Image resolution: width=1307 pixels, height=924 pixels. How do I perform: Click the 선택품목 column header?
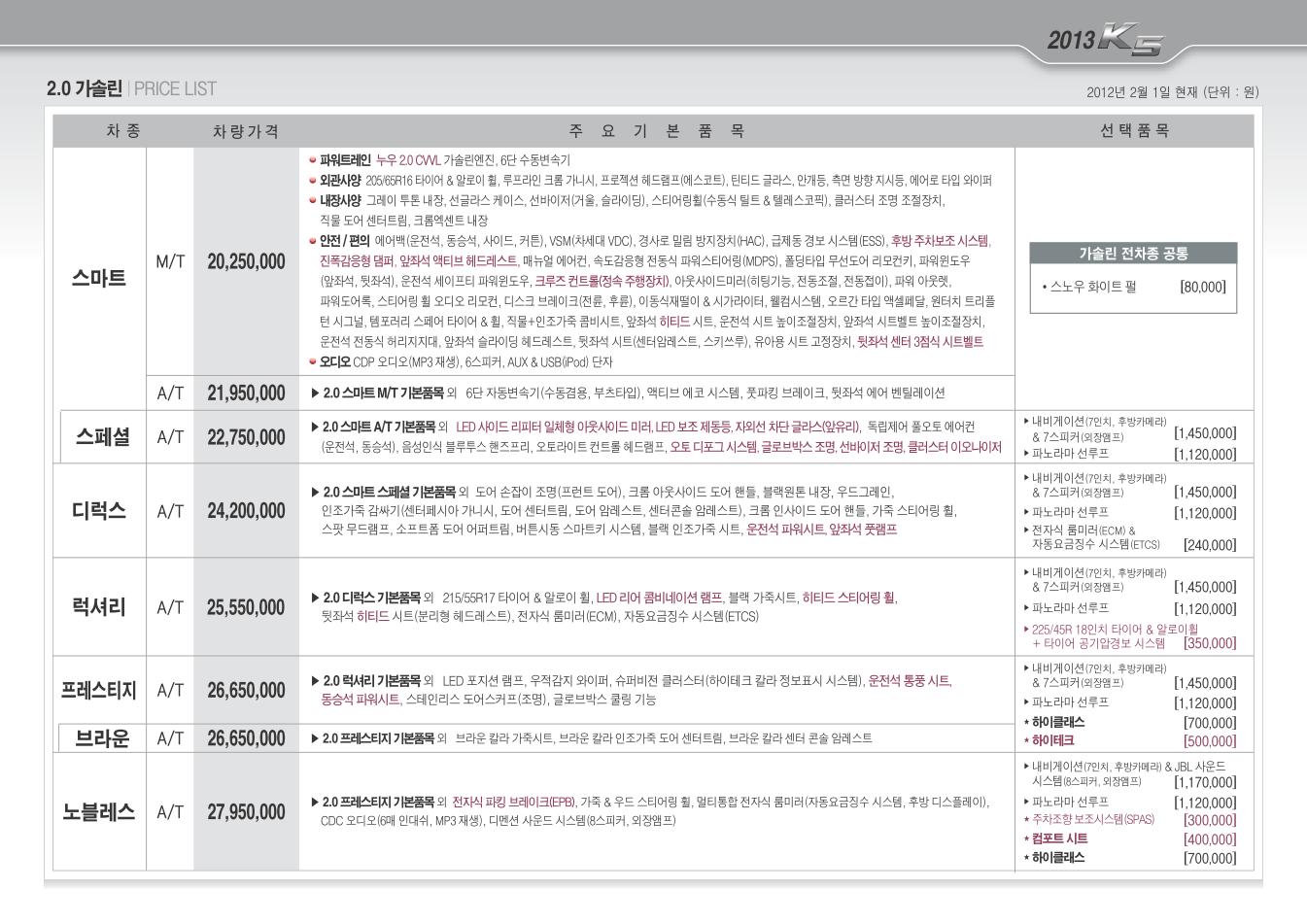(x=1134, y=131)
